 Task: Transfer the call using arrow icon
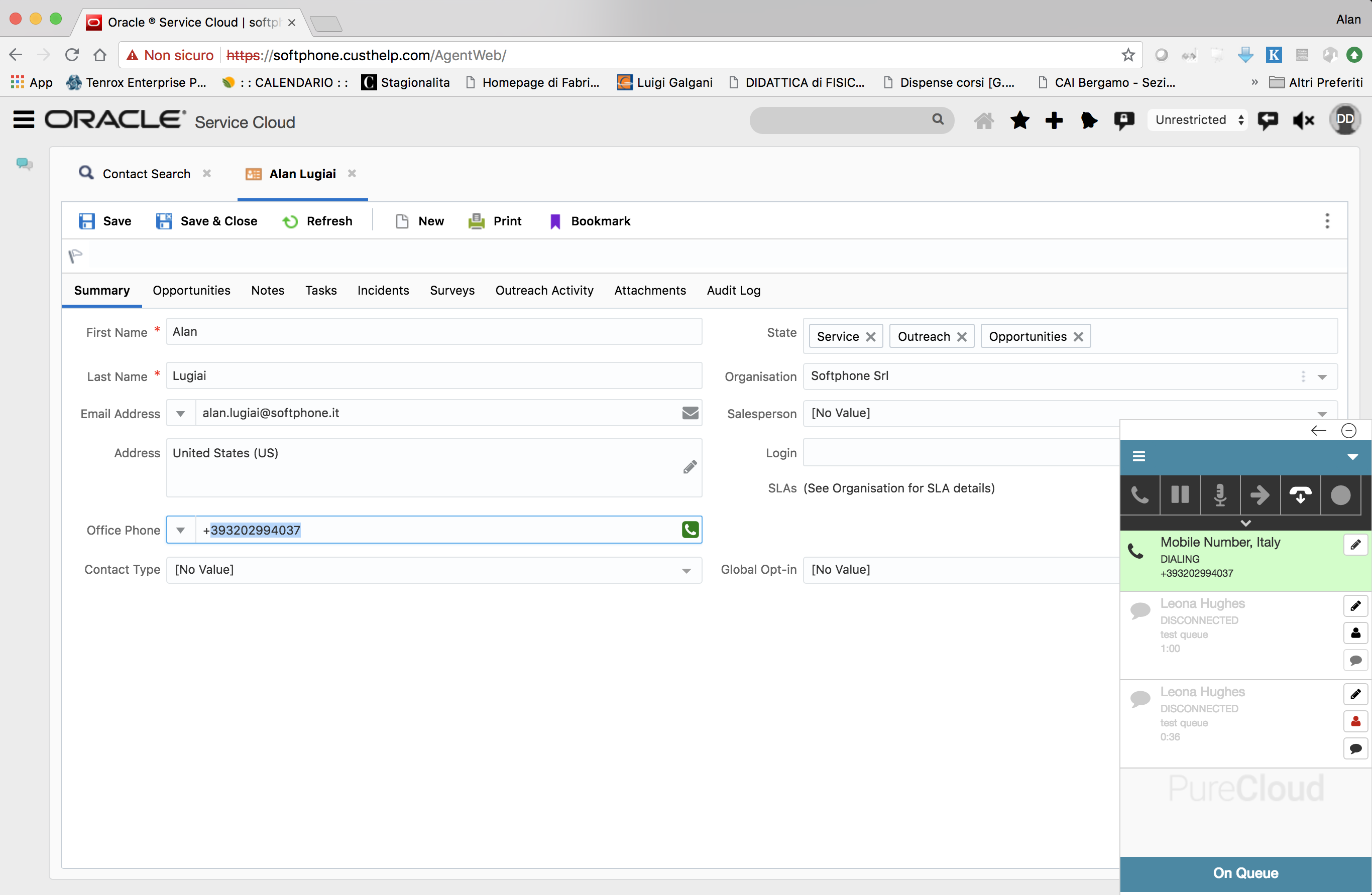pos(1260,495)
